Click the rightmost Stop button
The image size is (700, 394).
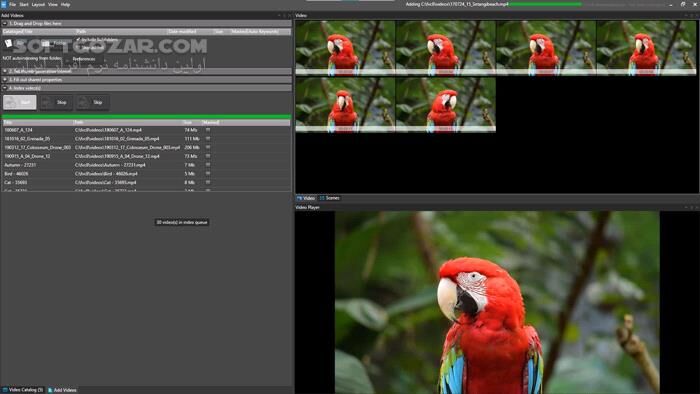pos(92,102)
